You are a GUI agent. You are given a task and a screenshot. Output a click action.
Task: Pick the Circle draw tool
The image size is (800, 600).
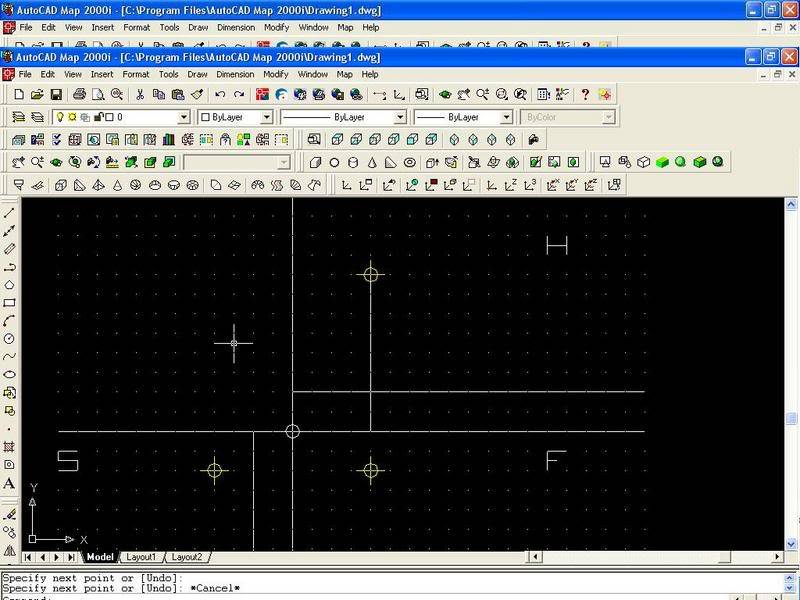point(10,338)
